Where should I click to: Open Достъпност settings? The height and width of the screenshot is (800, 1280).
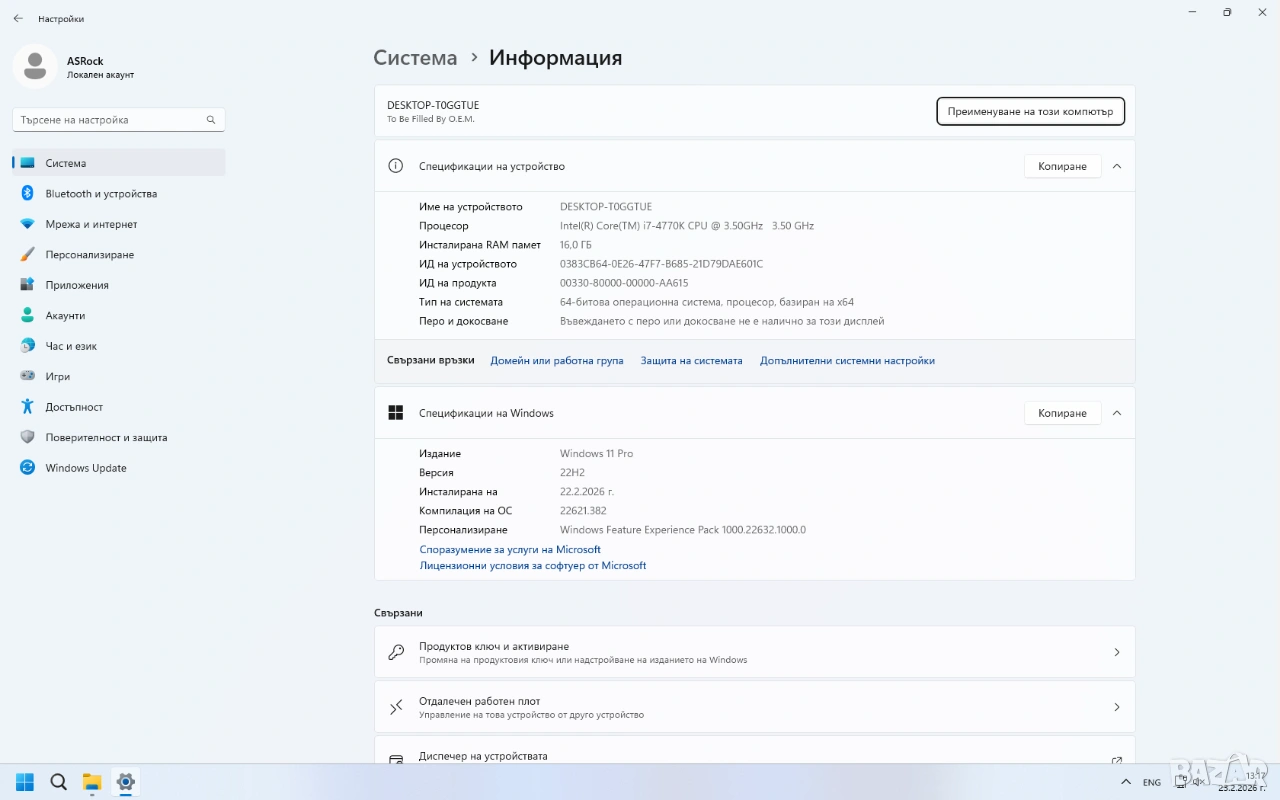74,407
